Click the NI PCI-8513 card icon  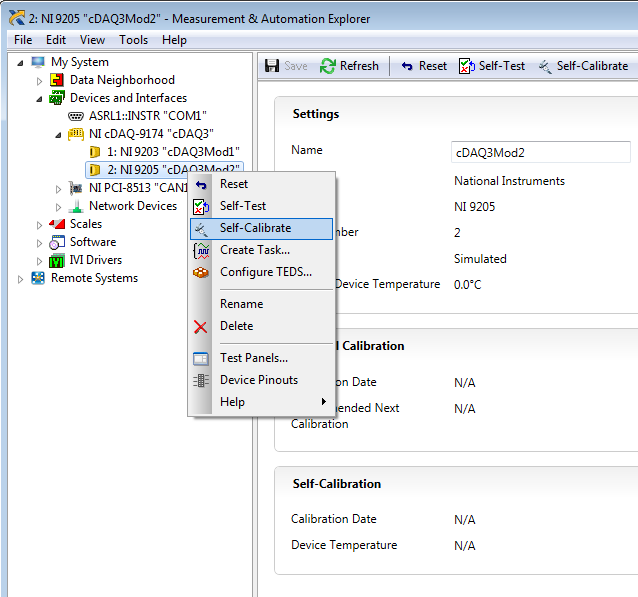tap(76, 188)
